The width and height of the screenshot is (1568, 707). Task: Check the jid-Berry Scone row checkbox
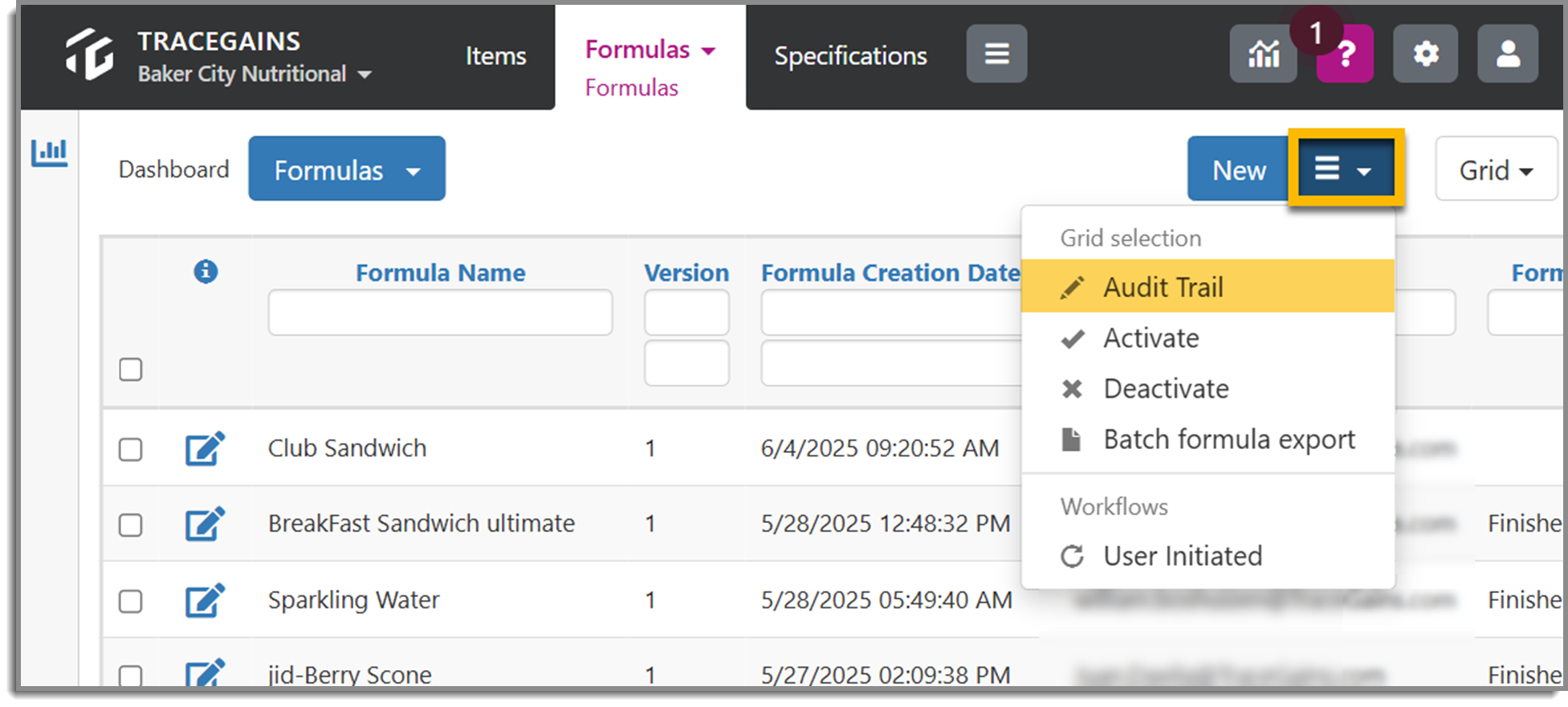[131, 676]
